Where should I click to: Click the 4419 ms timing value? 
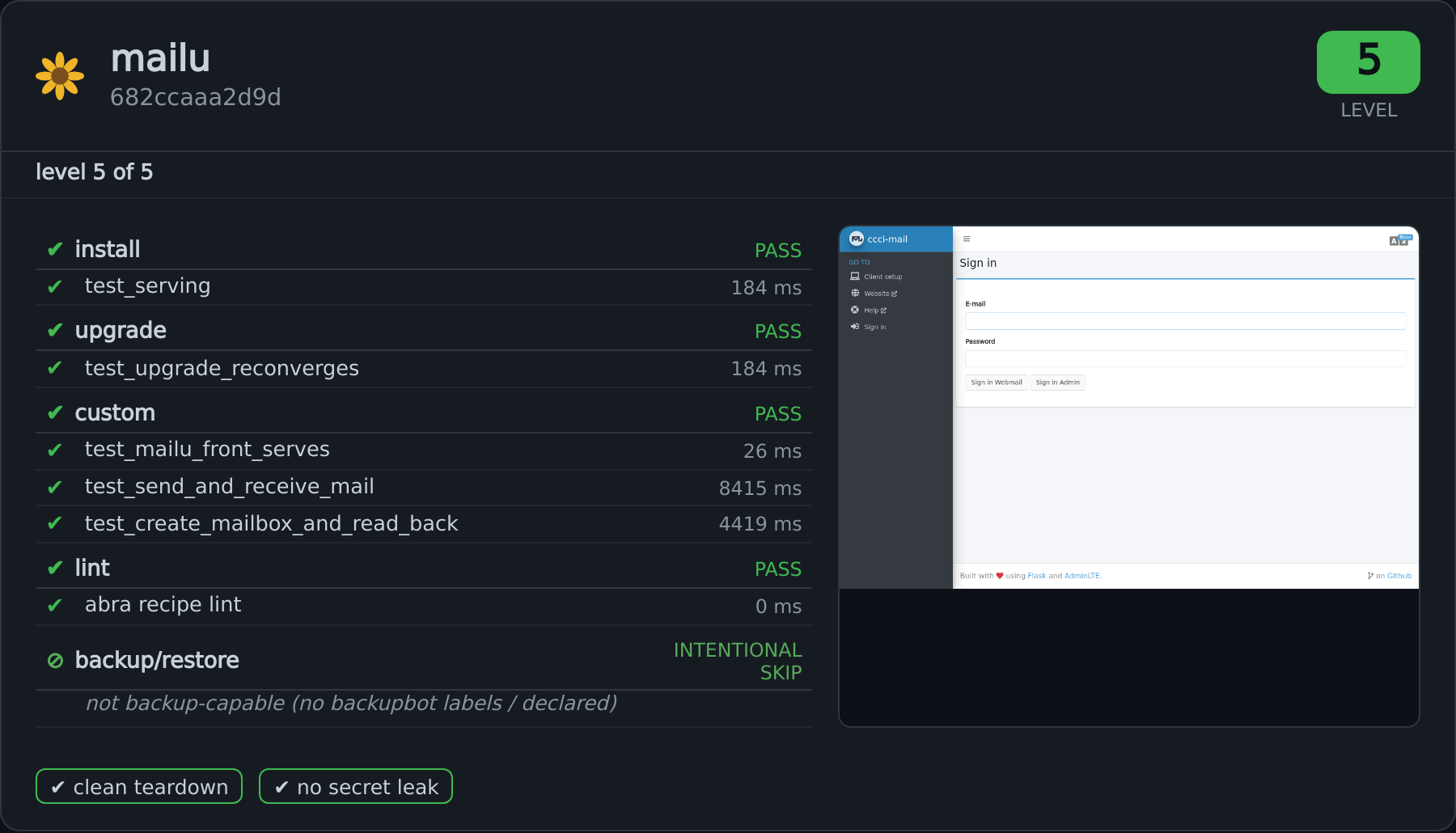coord(760,524)
